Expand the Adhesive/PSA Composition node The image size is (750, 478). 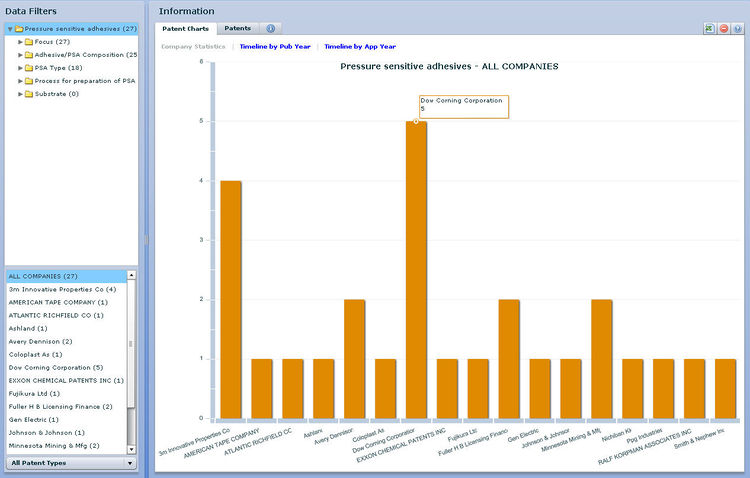tap(20, 55)
